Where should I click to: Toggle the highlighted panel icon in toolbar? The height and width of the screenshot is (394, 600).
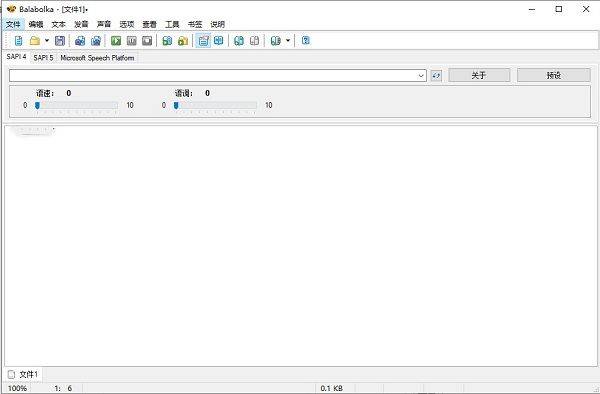click(x=203, y=41)
